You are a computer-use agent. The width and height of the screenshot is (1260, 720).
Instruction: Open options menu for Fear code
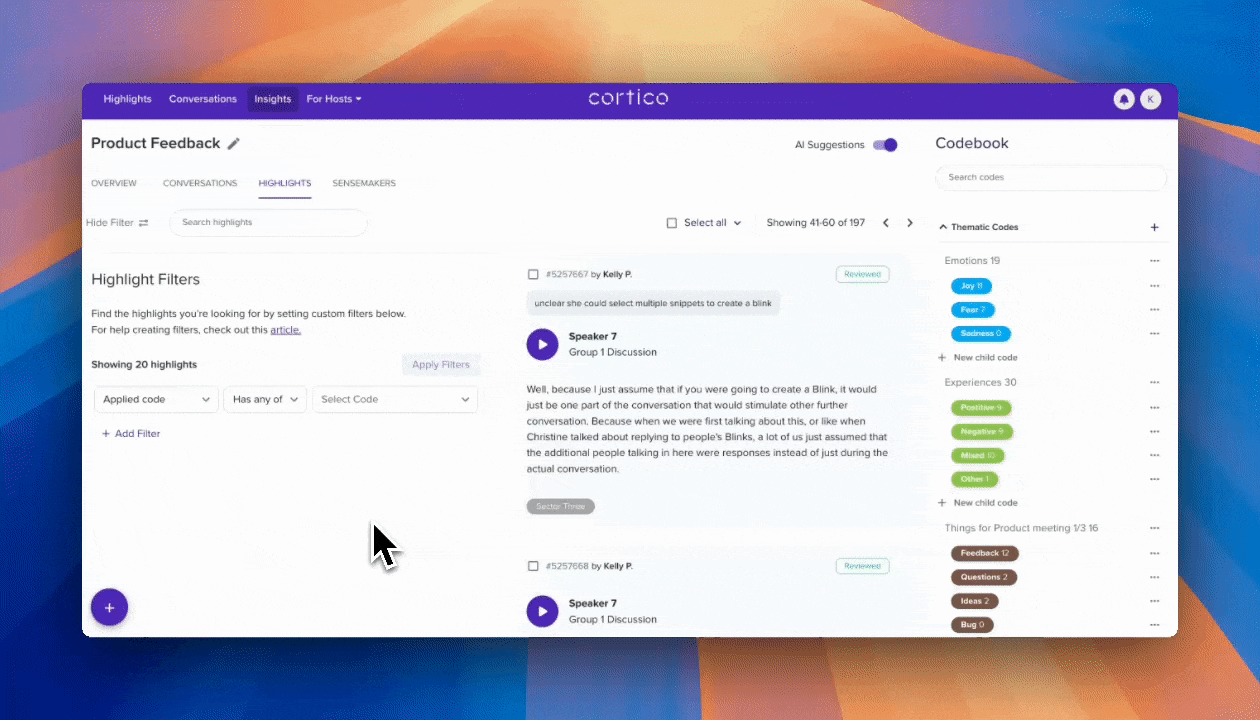coord(1154,310)
